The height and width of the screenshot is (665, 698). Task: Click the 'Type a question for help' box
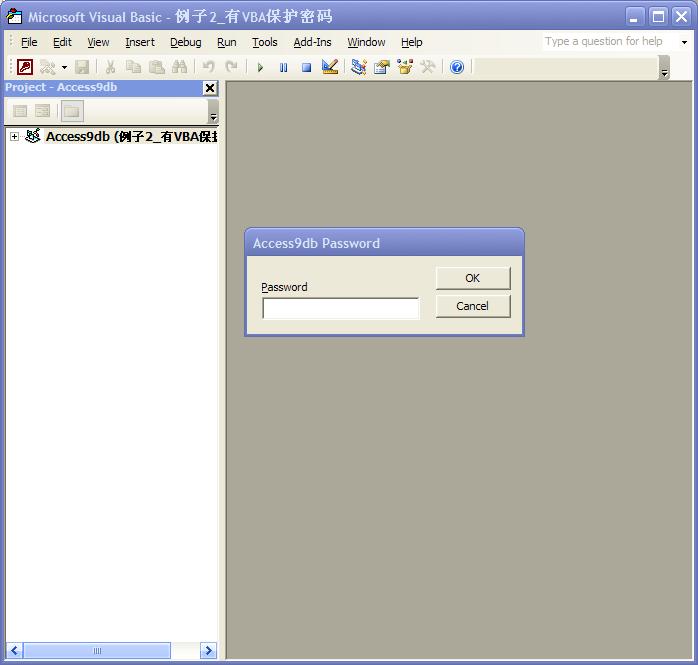coord(609,42)
